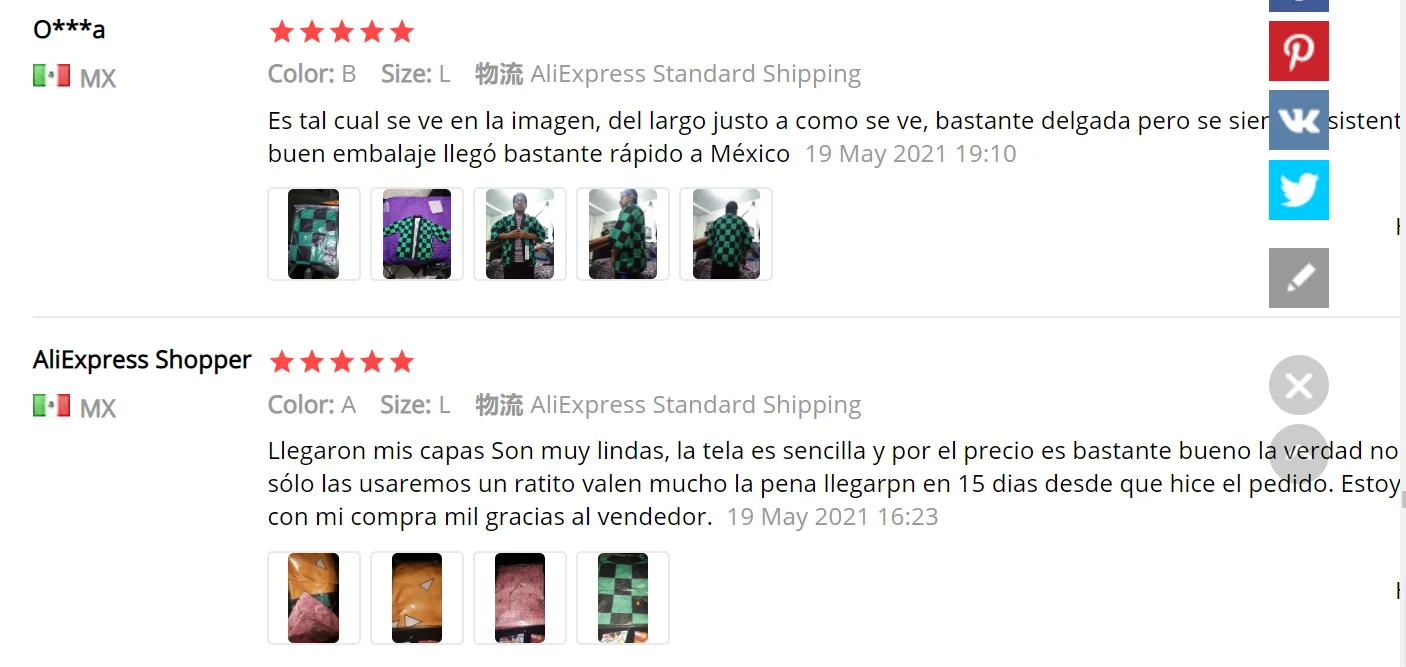The image size is (1406, 667).
Task: Open AliExpress Shopper's green checkered cape photo
Action: tap(623, 598)
